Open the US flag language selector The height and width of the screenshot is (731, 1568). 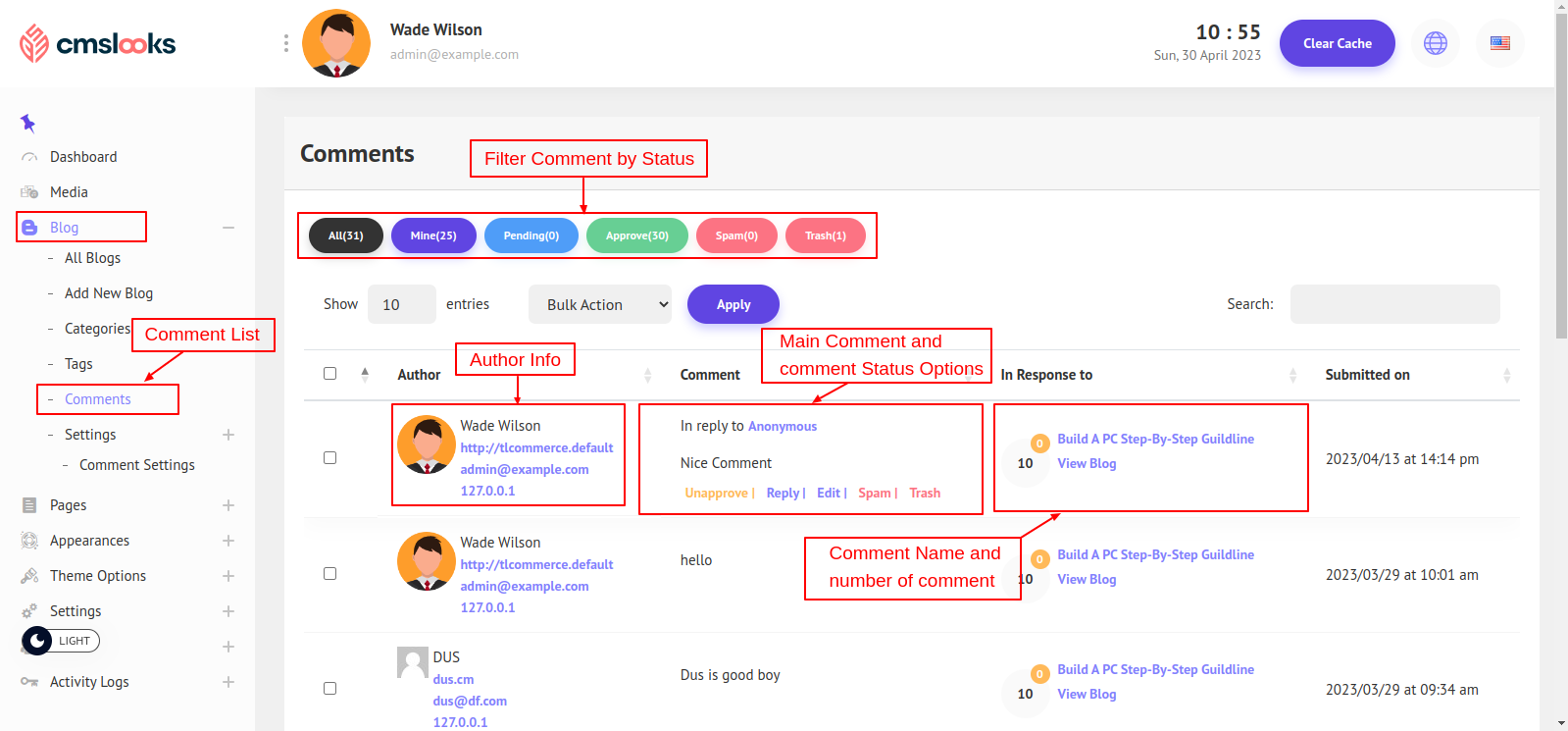pyautogui.click(x=1499, y=43)
